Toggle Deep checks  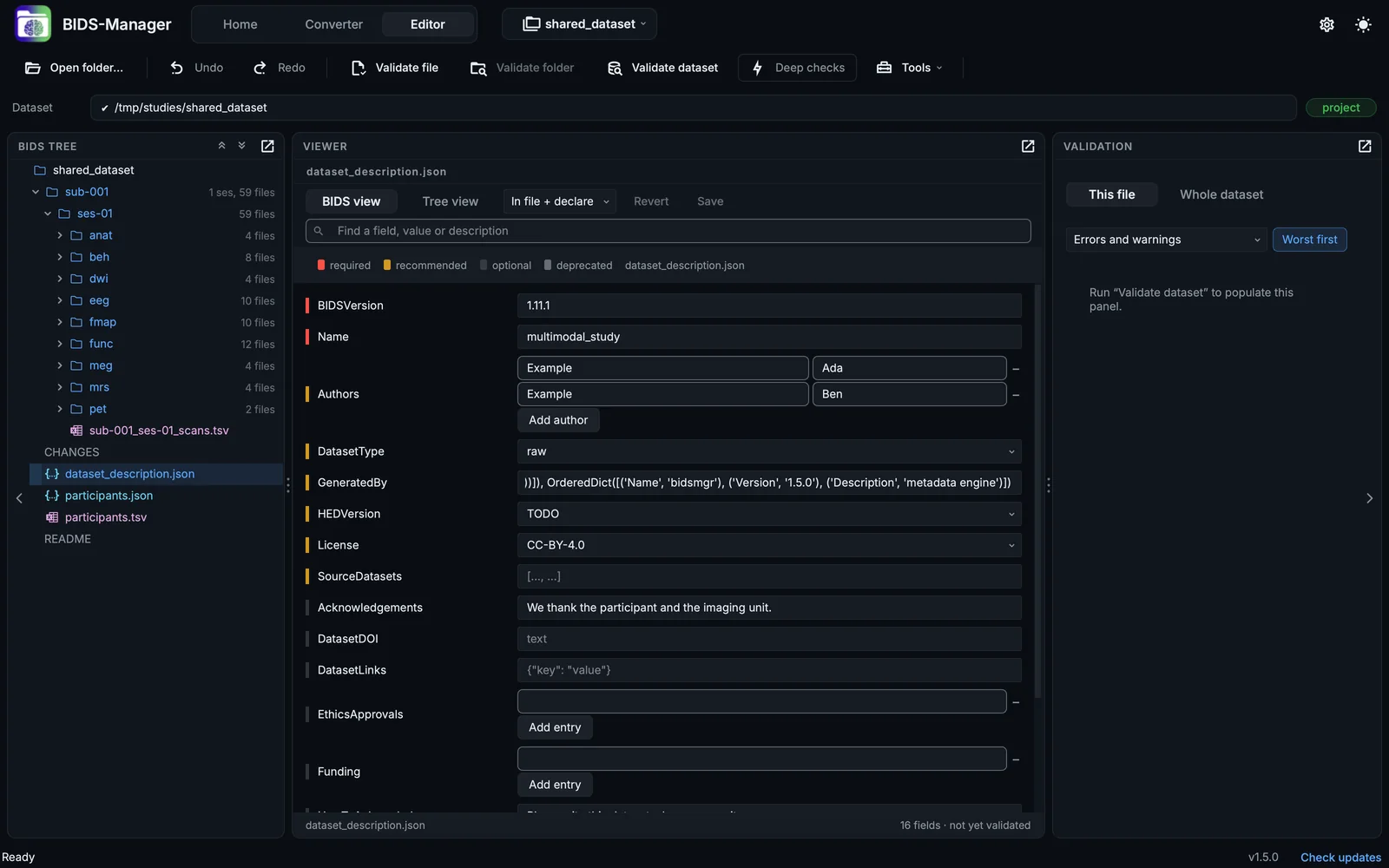click(x=798, y=68)
